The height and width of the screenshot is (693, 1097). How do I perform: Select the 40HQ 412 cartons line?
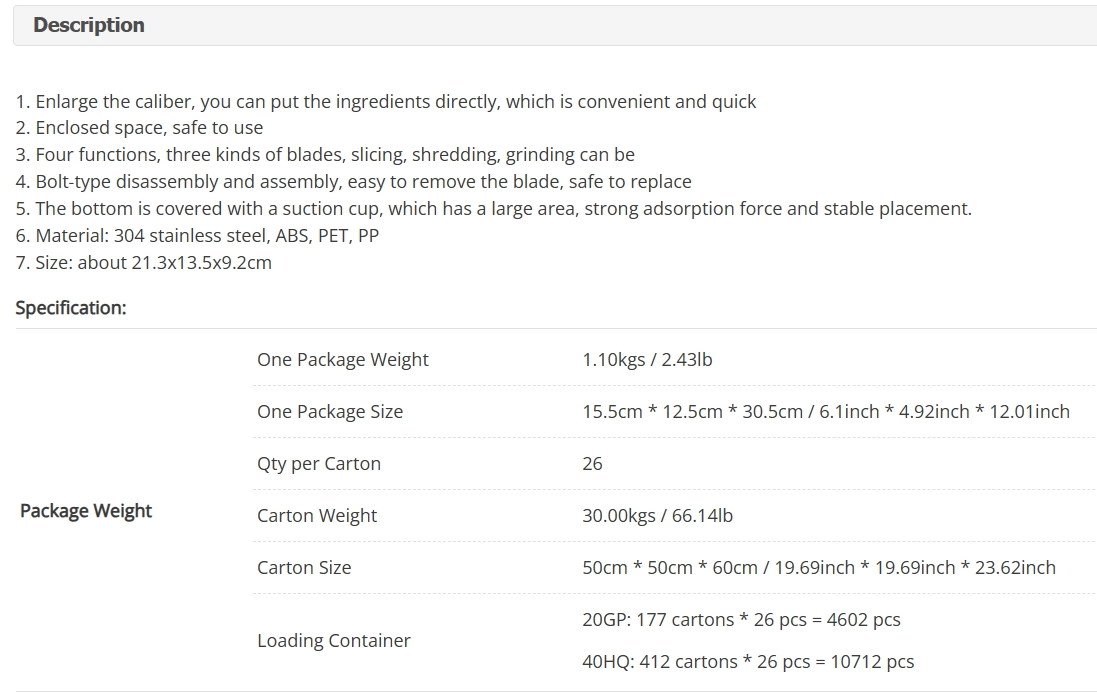tap(748, 662)
